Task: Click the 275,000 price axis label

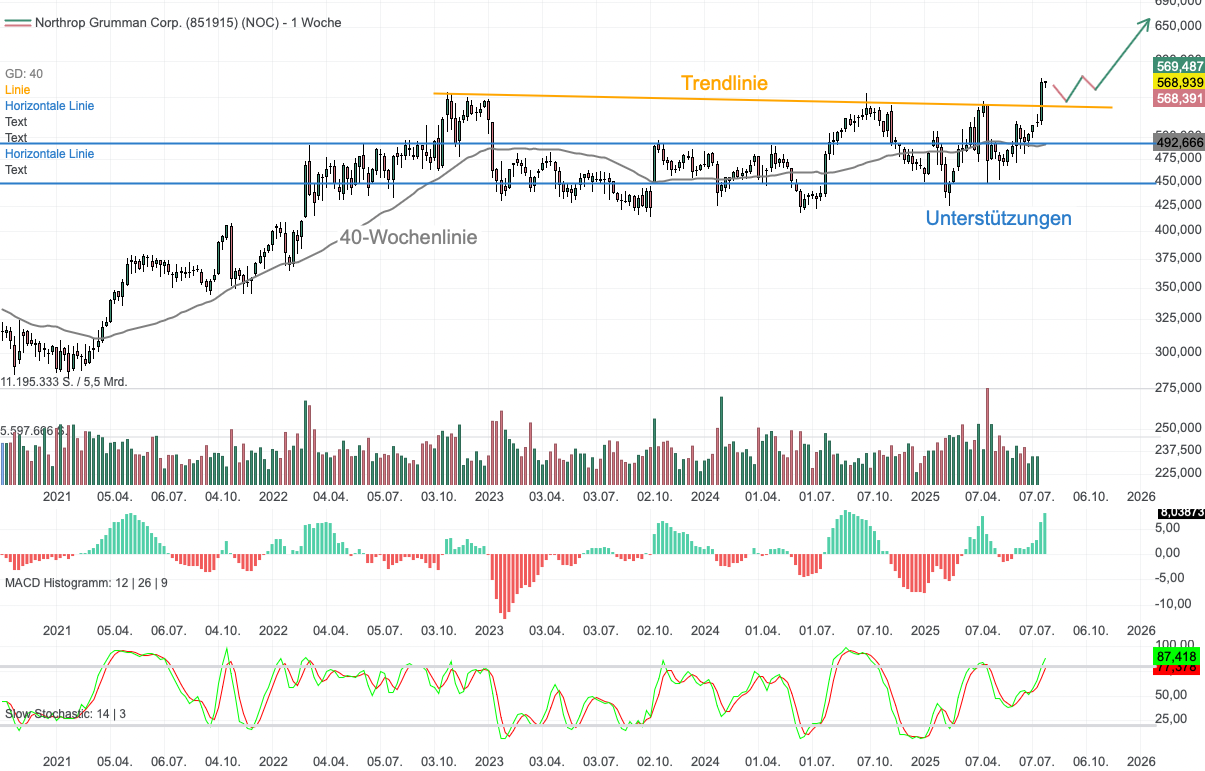Action: [1179, 388]
